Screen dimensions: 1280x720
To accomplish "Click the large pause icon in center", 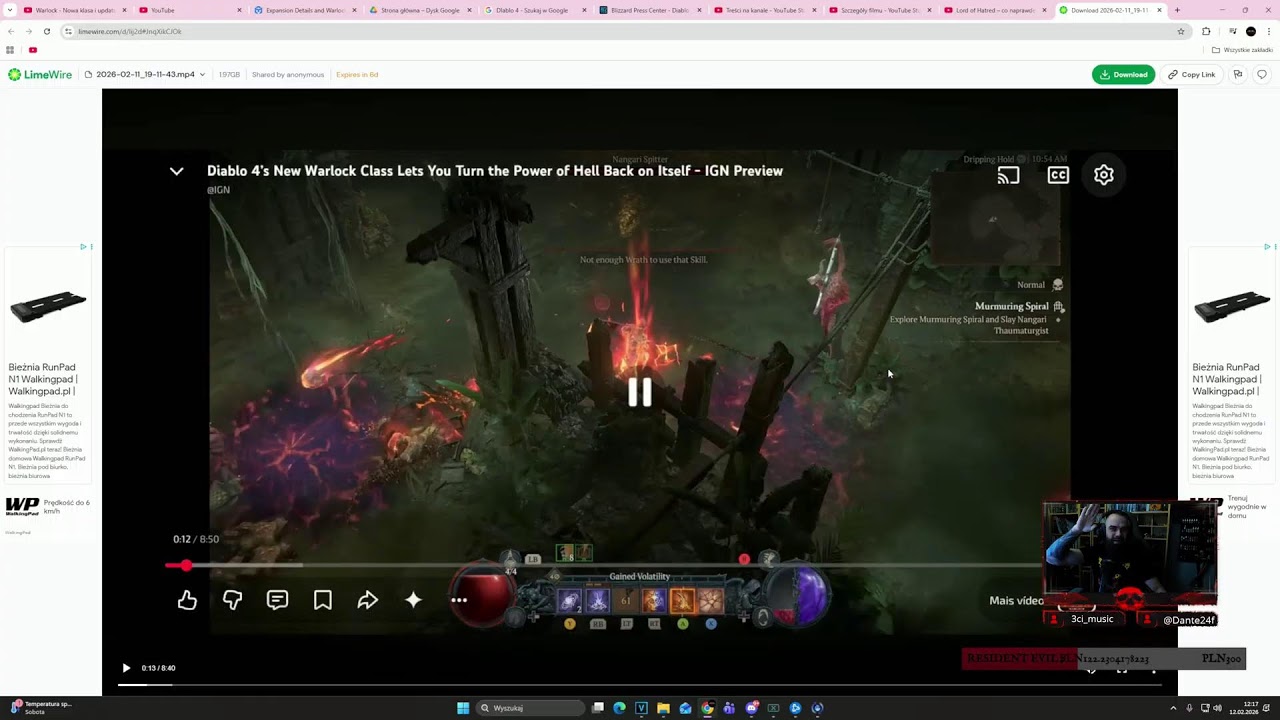I will point(640,392).
